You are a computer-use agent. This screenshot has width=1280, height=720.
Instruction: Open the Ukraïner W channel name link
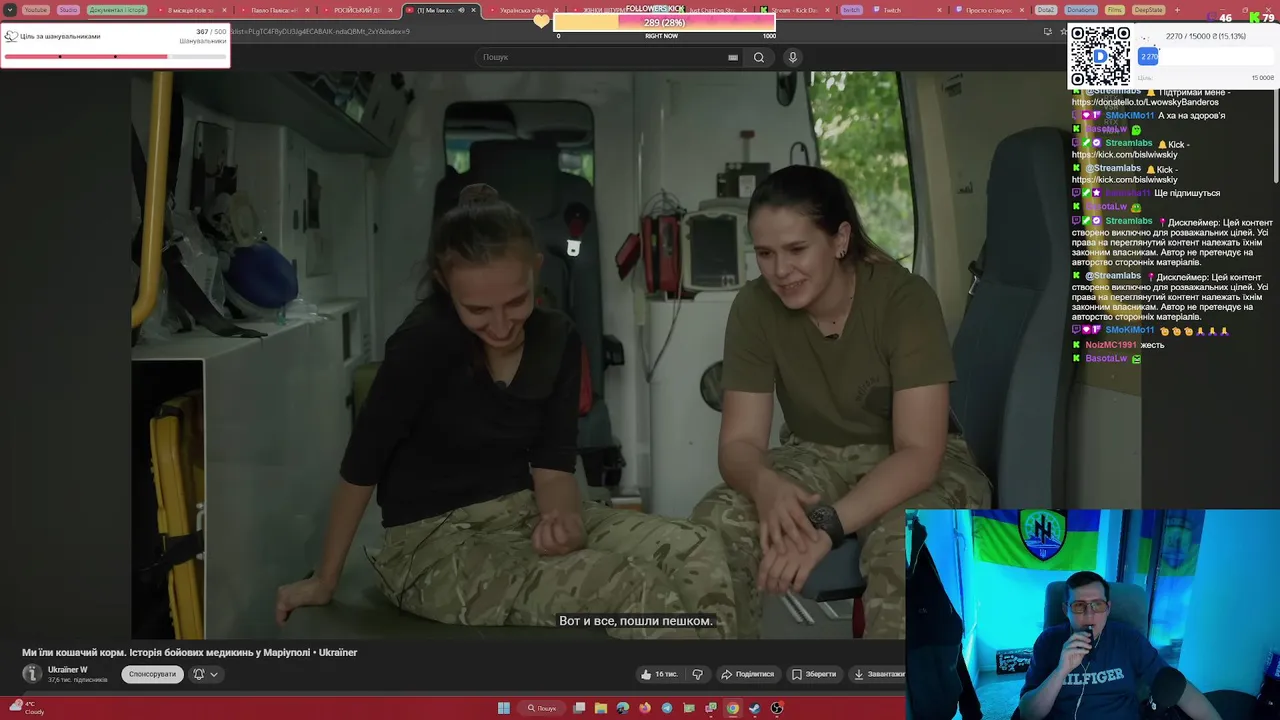(67, 669)
